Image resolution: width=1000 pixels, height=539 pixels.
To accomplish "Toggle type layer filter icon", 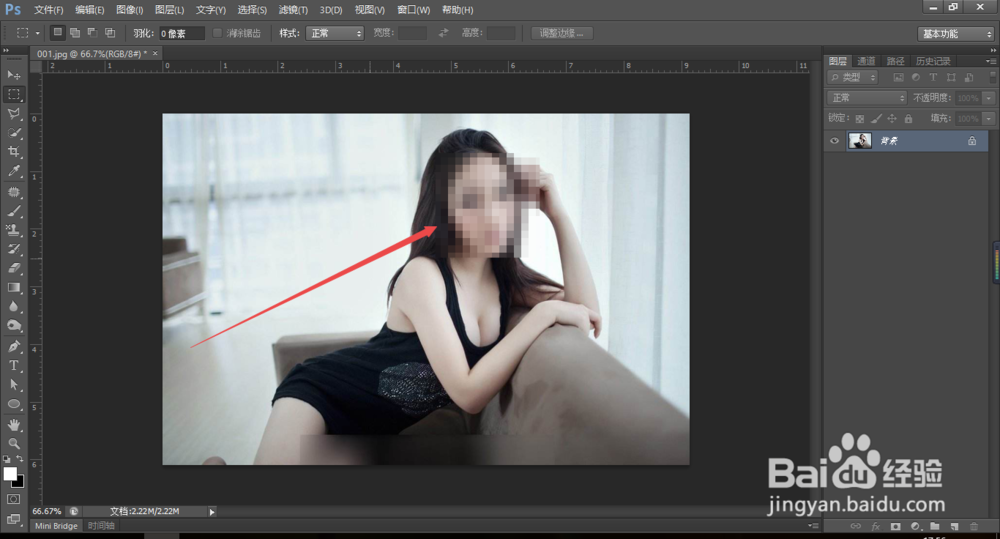I will pyautogui.click(x=933, y=77).
